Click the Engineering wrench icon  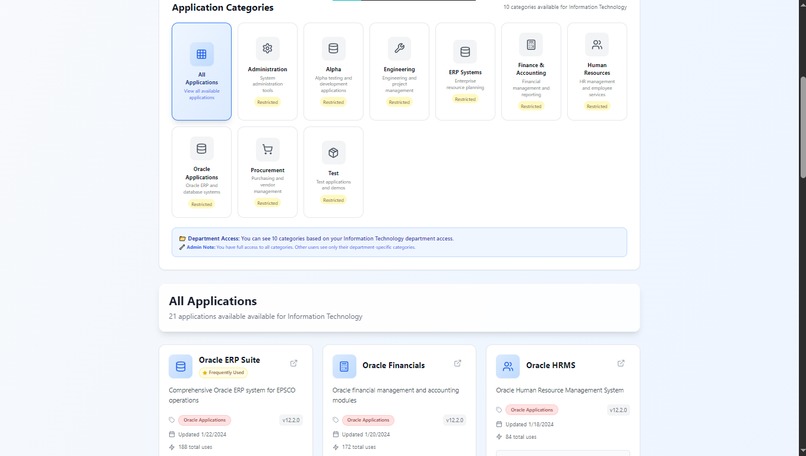click(399, 48)
